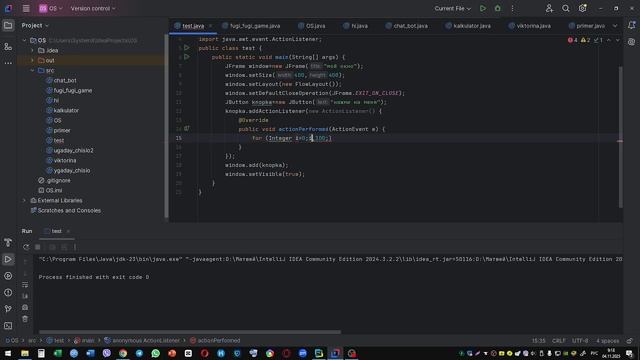
Task: Click the Stop button in Run panel
Action: (x=38, y=247)
